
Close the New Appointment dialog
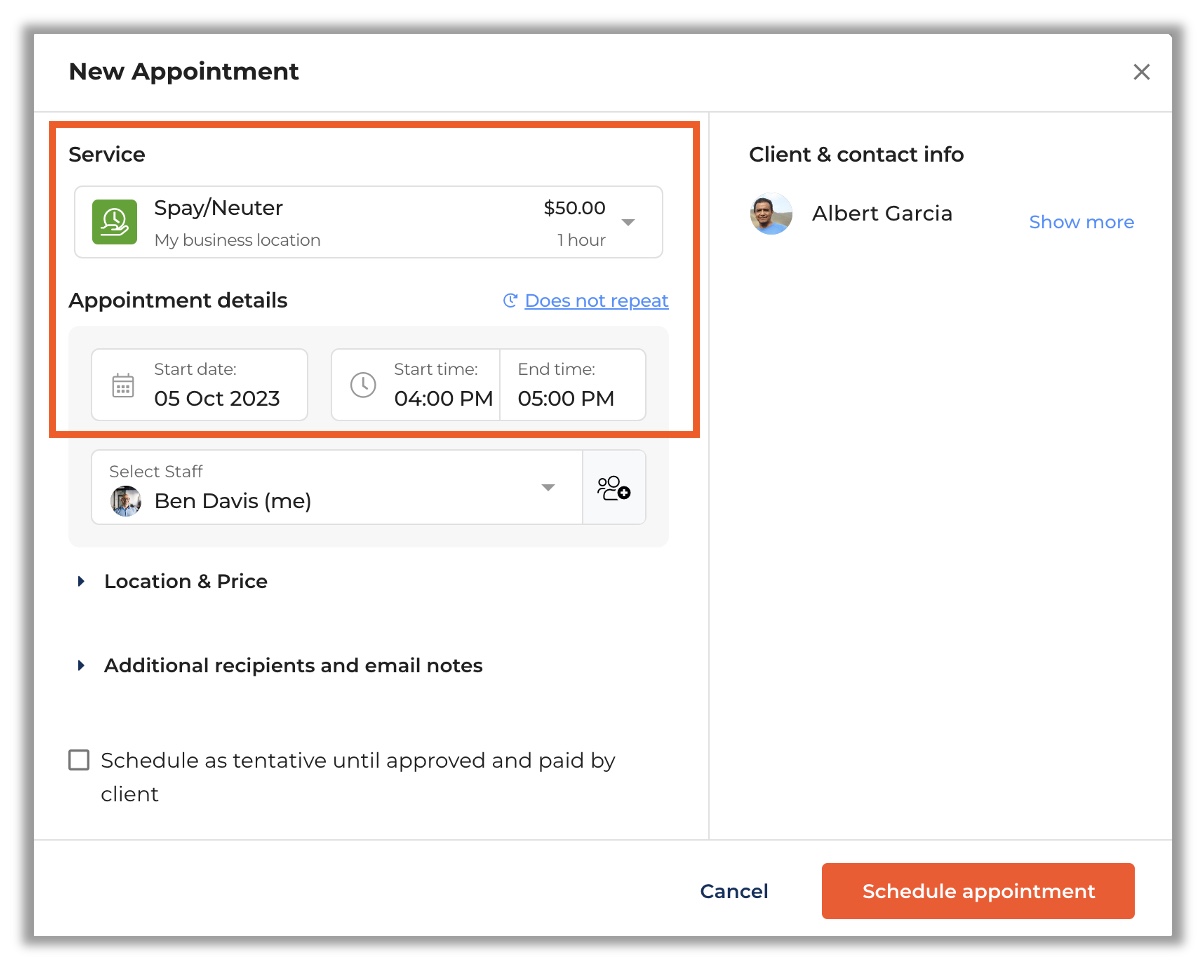coord(1141,72)
